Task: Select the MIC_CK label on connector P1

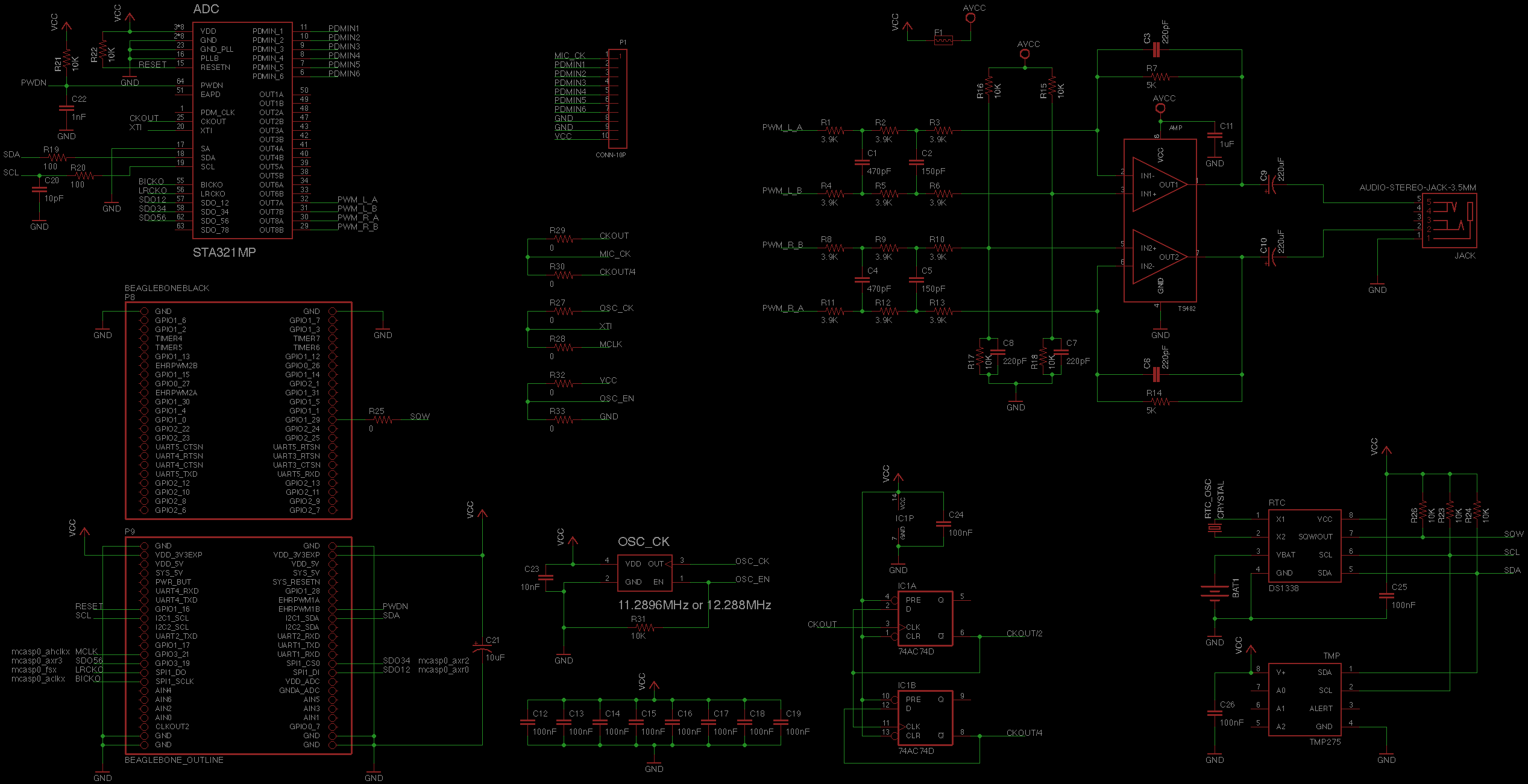Action: click(x=570, y=55)
